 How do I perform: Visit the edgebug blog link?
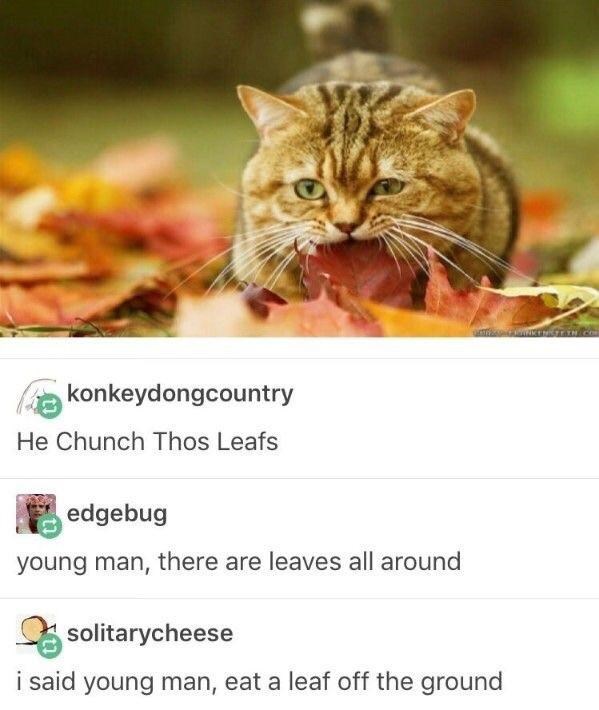[117, 513]
